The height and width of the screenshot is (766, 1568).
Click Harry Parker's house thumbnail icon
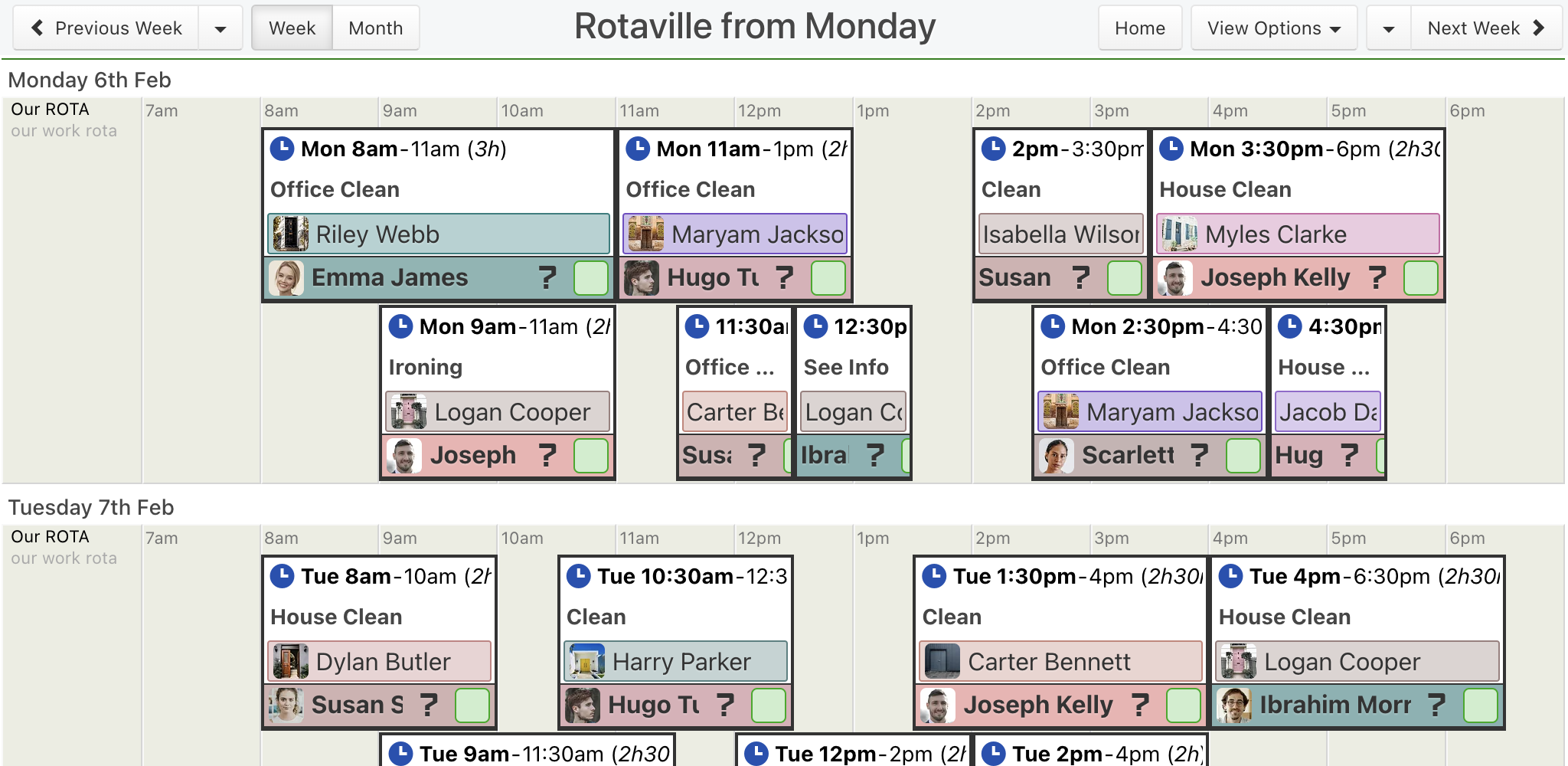coord(587,661)
